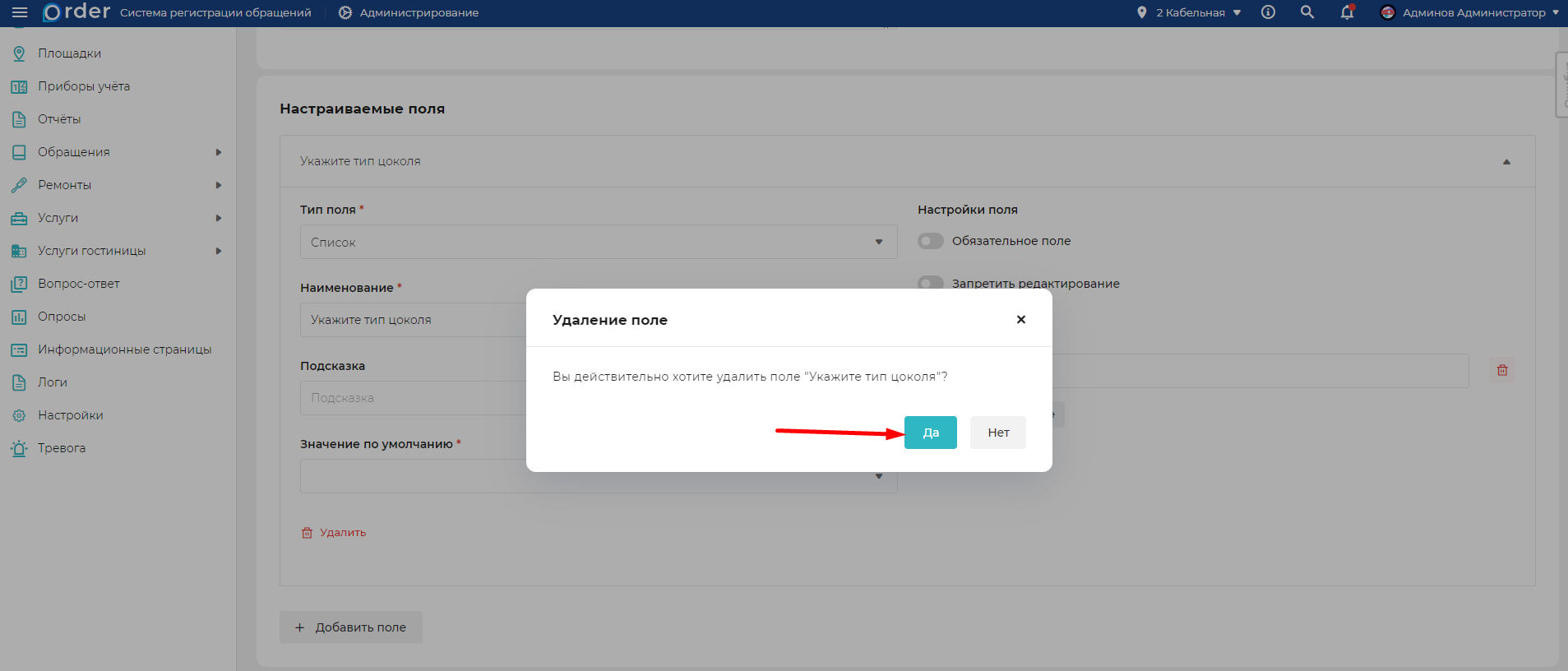Click the search magnifier icon
Screen dimensions: 1568x671
pyautogui.click(x=1307, y=12)
